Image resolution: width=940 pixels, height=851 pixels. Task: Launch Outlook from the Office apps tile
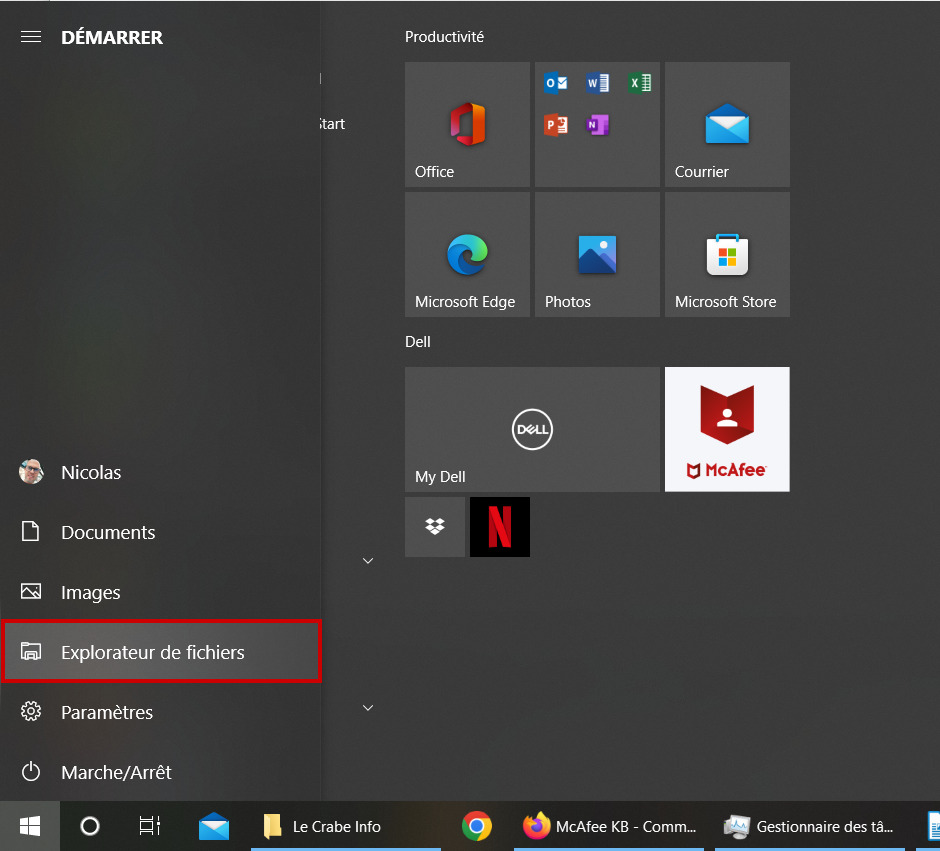tap(556, 83)
